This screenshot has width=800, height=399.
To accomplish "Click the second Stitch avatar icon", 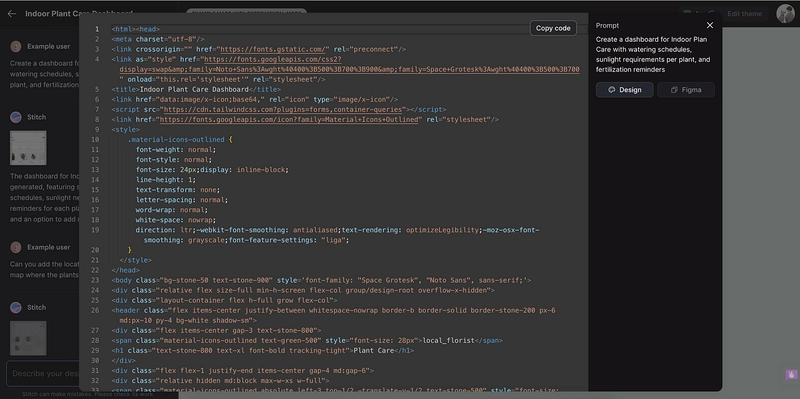I will point(16,307).
